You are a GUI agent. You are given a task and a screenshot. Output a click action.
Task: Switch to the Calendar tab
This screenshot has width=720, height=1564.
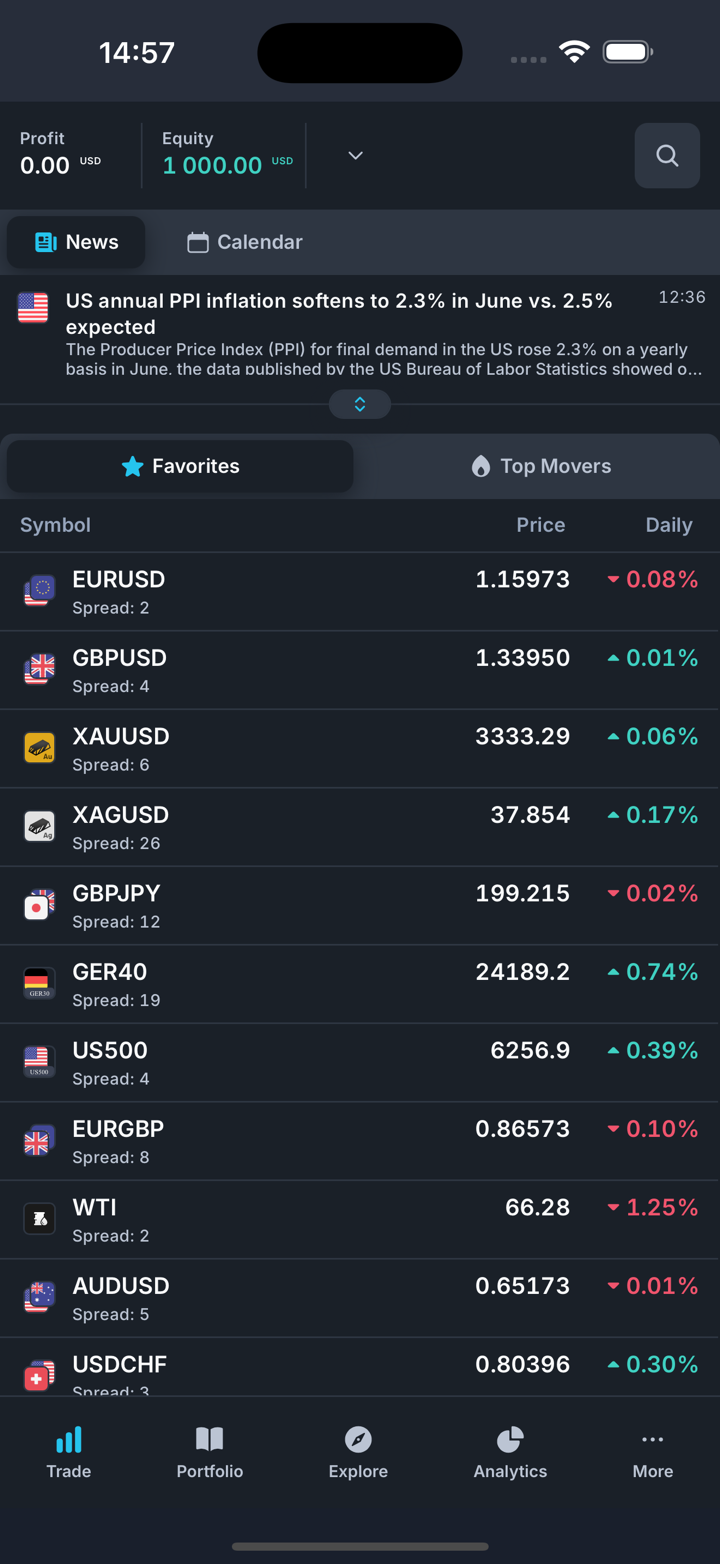click(x=245, y=242)
